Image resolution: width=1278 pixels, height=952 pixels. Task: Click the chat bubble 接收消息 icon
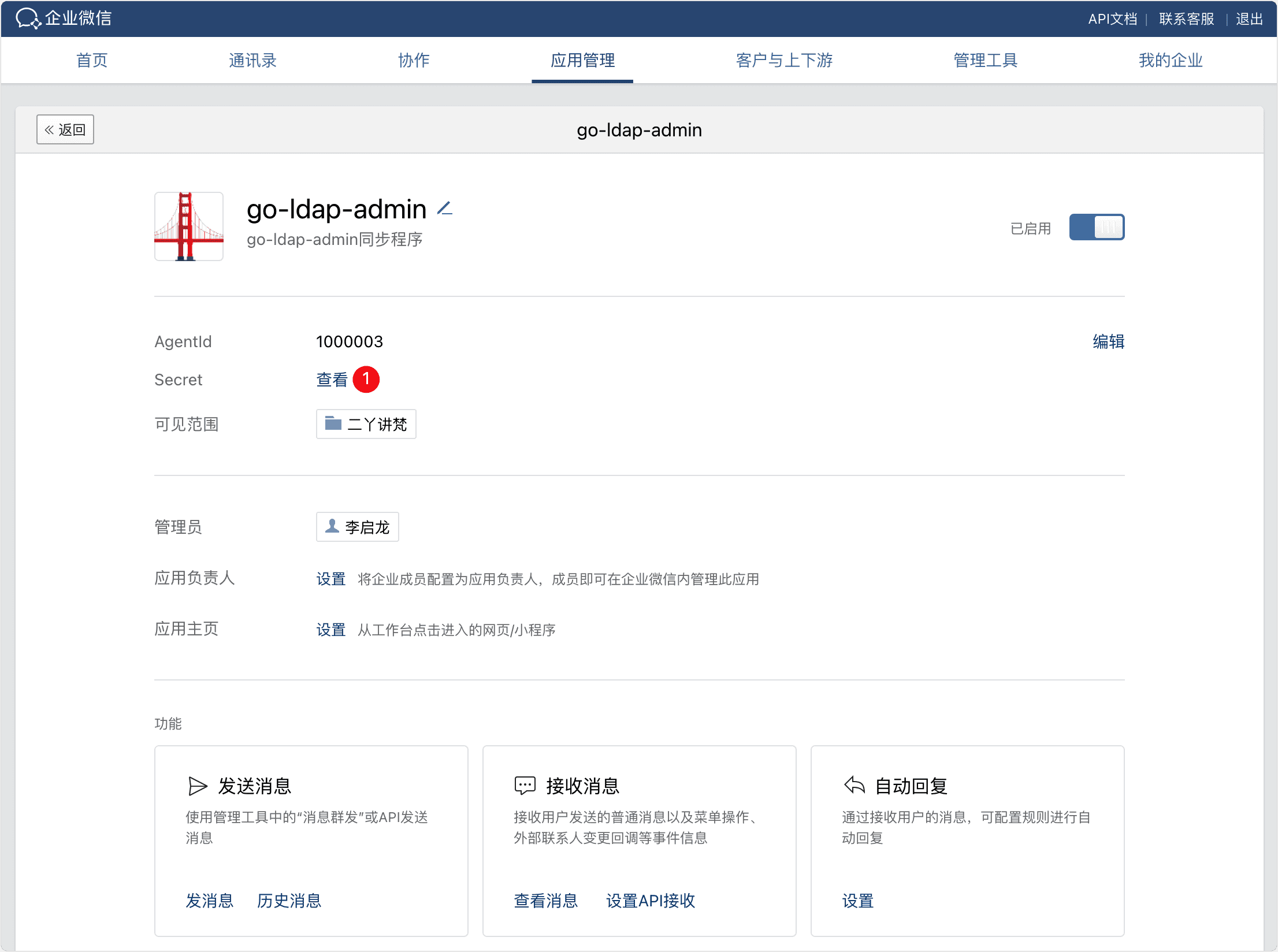click(525, 786)
